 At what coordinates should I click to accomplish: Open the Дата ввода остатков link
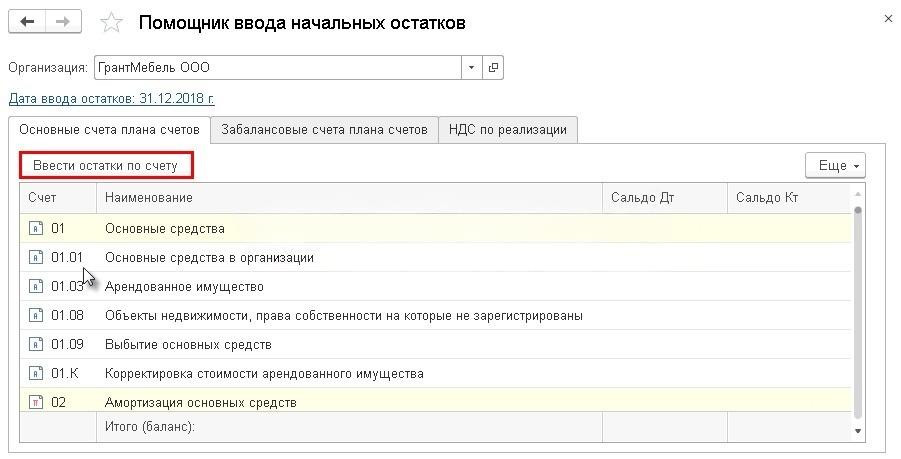[x=111, y=98]
